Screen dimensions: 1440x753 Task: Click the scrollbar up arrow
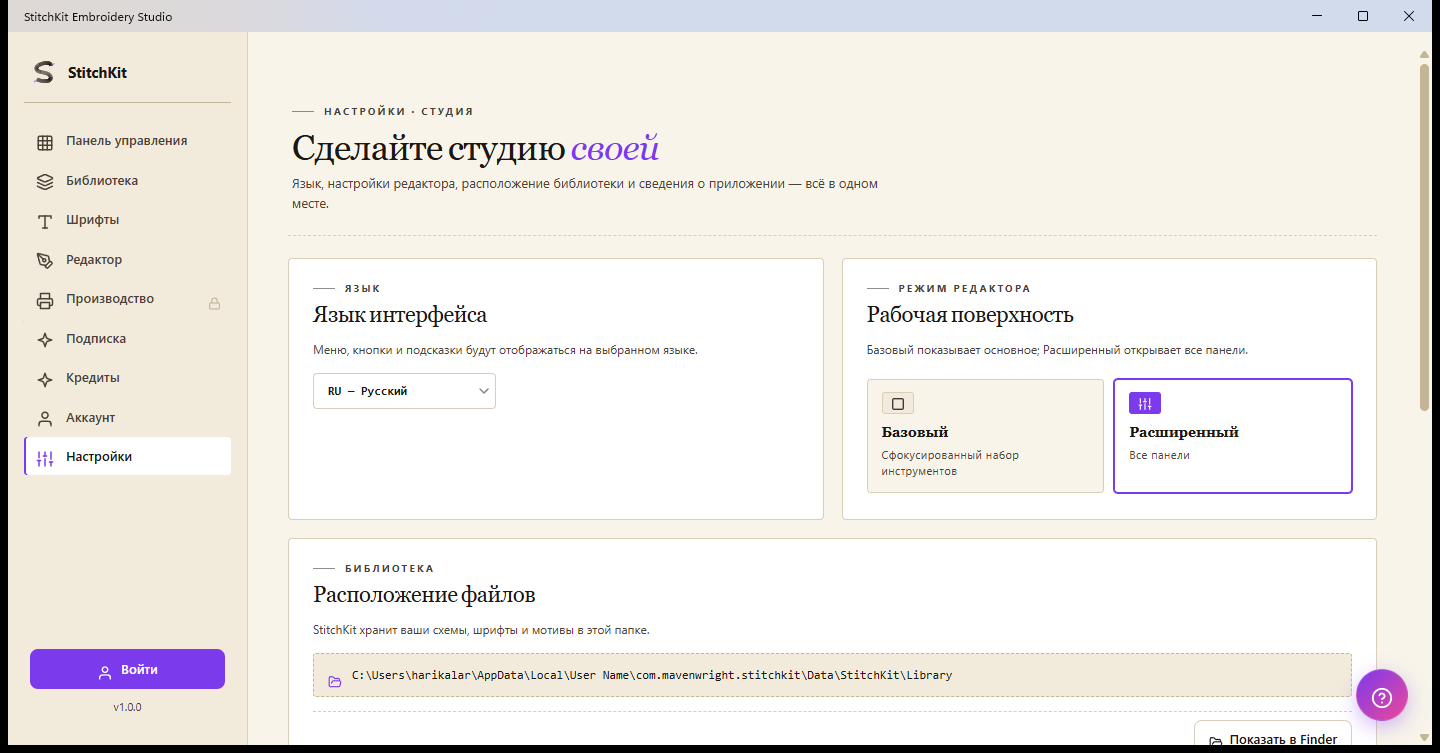[1425, 54]
